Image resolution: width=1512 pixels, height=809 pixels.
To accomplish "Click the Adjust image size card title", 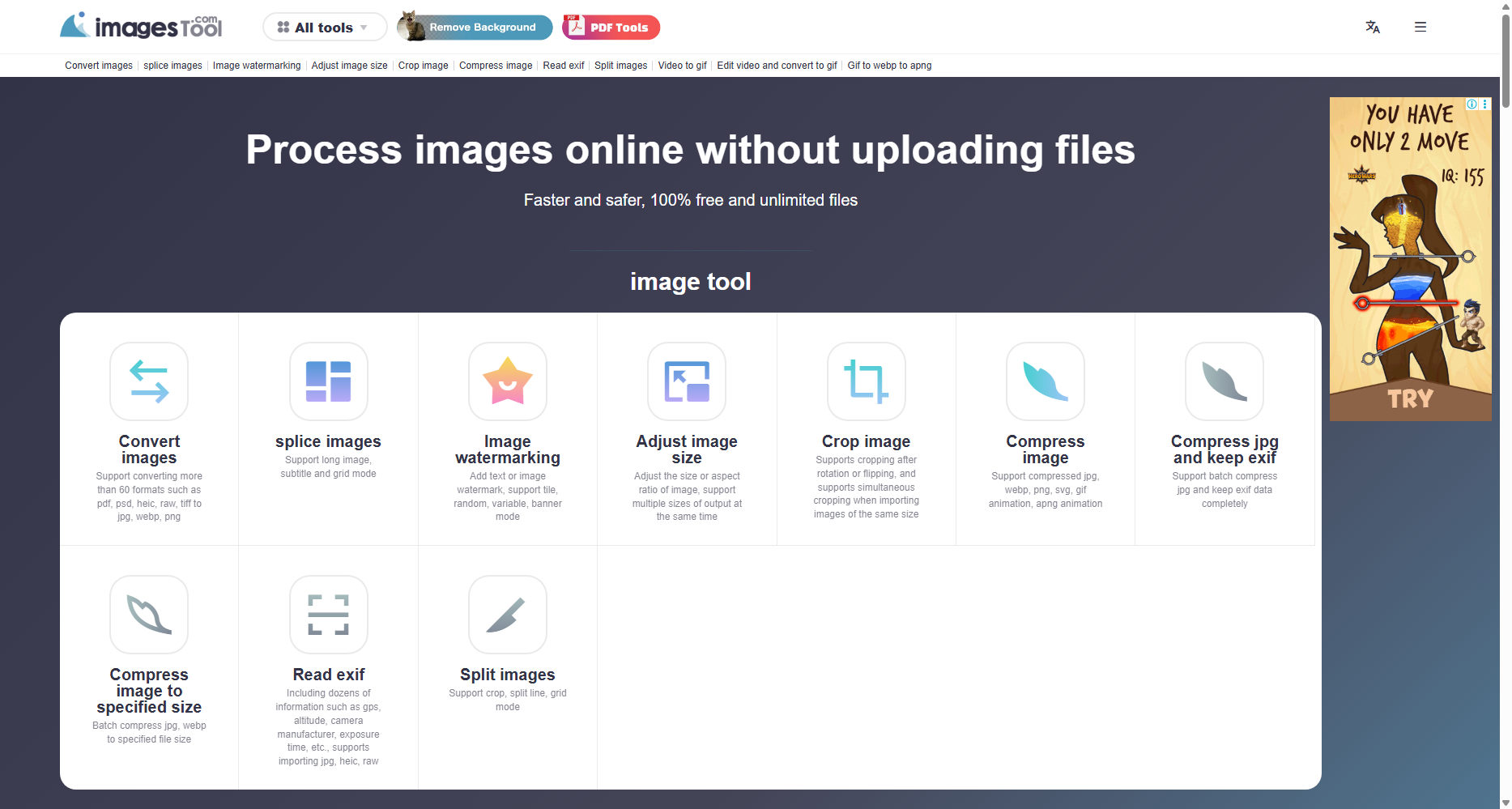I will pyautogui.click(x=687, y=449).
